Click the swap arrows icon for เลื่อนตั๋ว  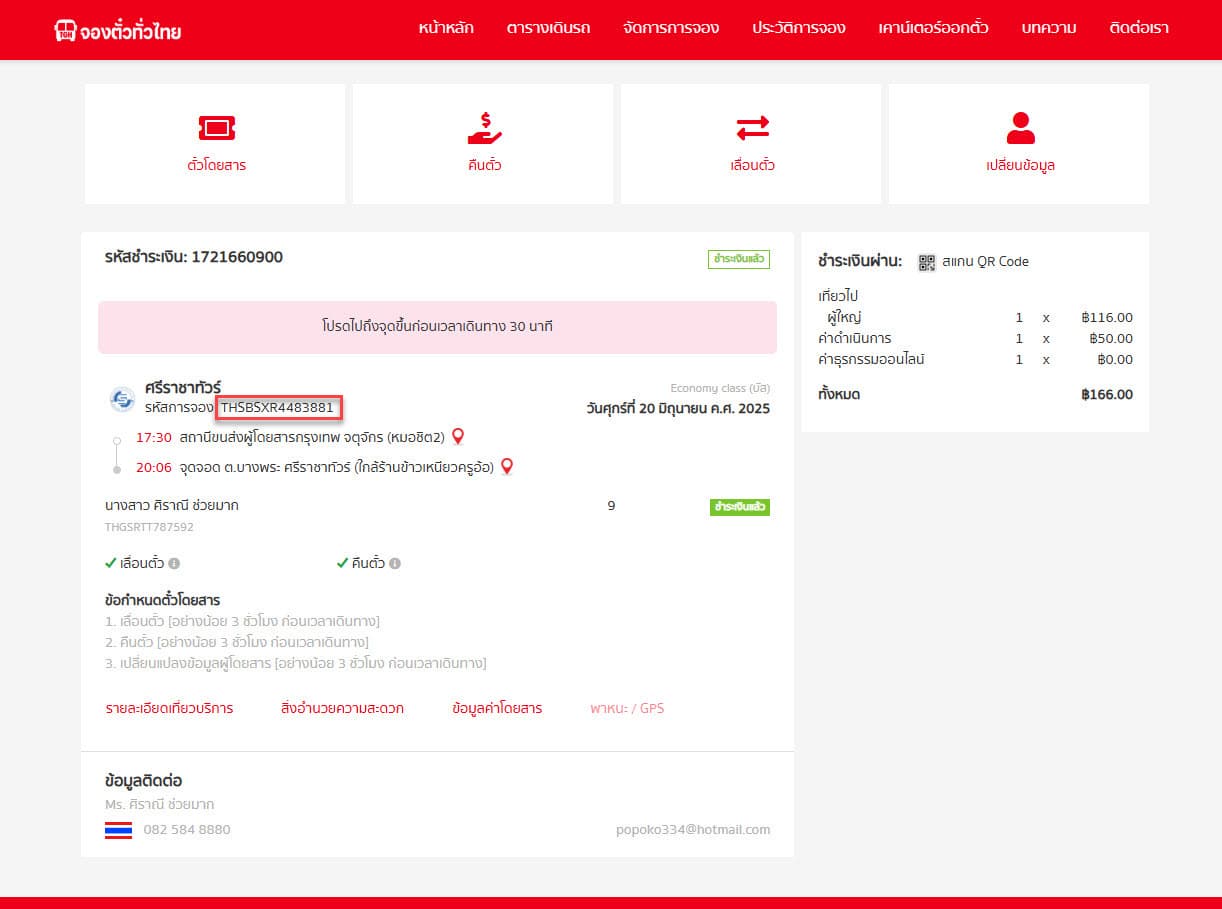(x=752, y=128)
